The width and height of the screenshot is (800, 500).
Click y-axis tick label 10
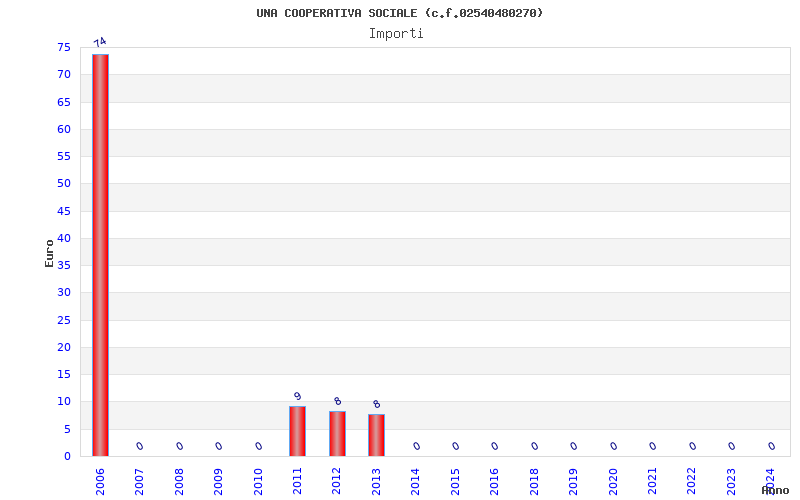64,402
